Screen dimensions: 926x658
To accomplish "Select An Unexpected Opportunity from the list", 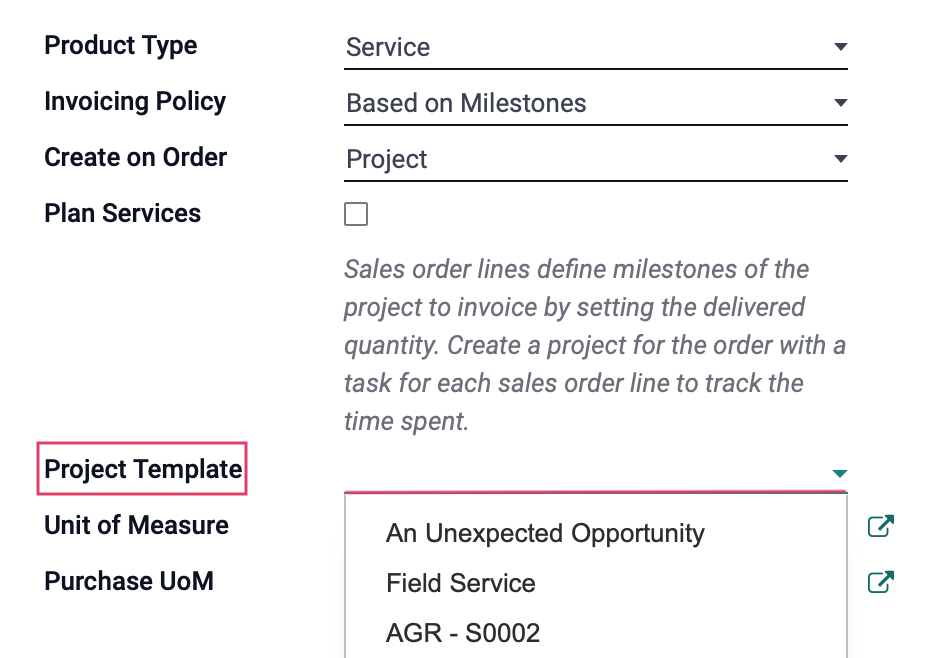I will (x=545, y=533).
